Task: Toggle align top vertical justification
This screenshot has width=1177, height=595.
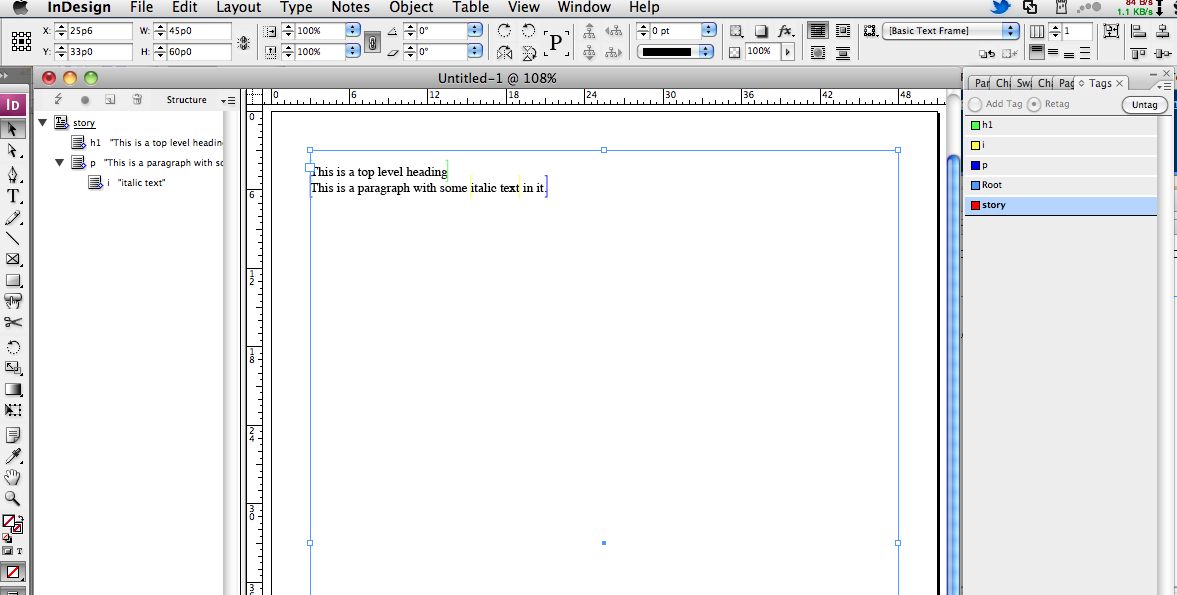Action: tap(1037, 52)
